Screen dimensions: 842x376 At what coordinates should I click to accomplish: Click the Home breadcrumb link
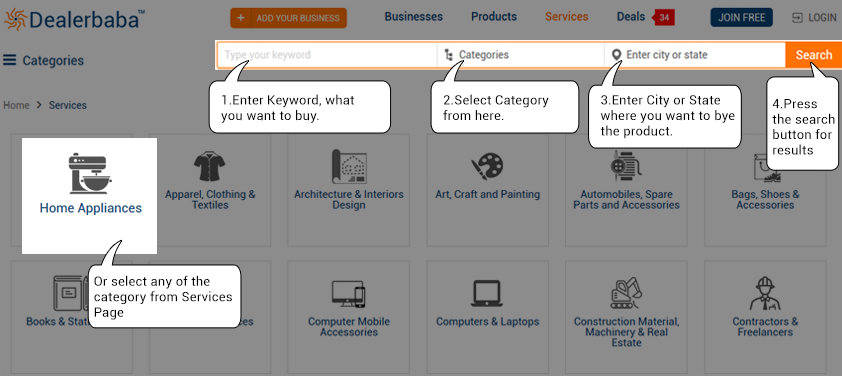16,105
